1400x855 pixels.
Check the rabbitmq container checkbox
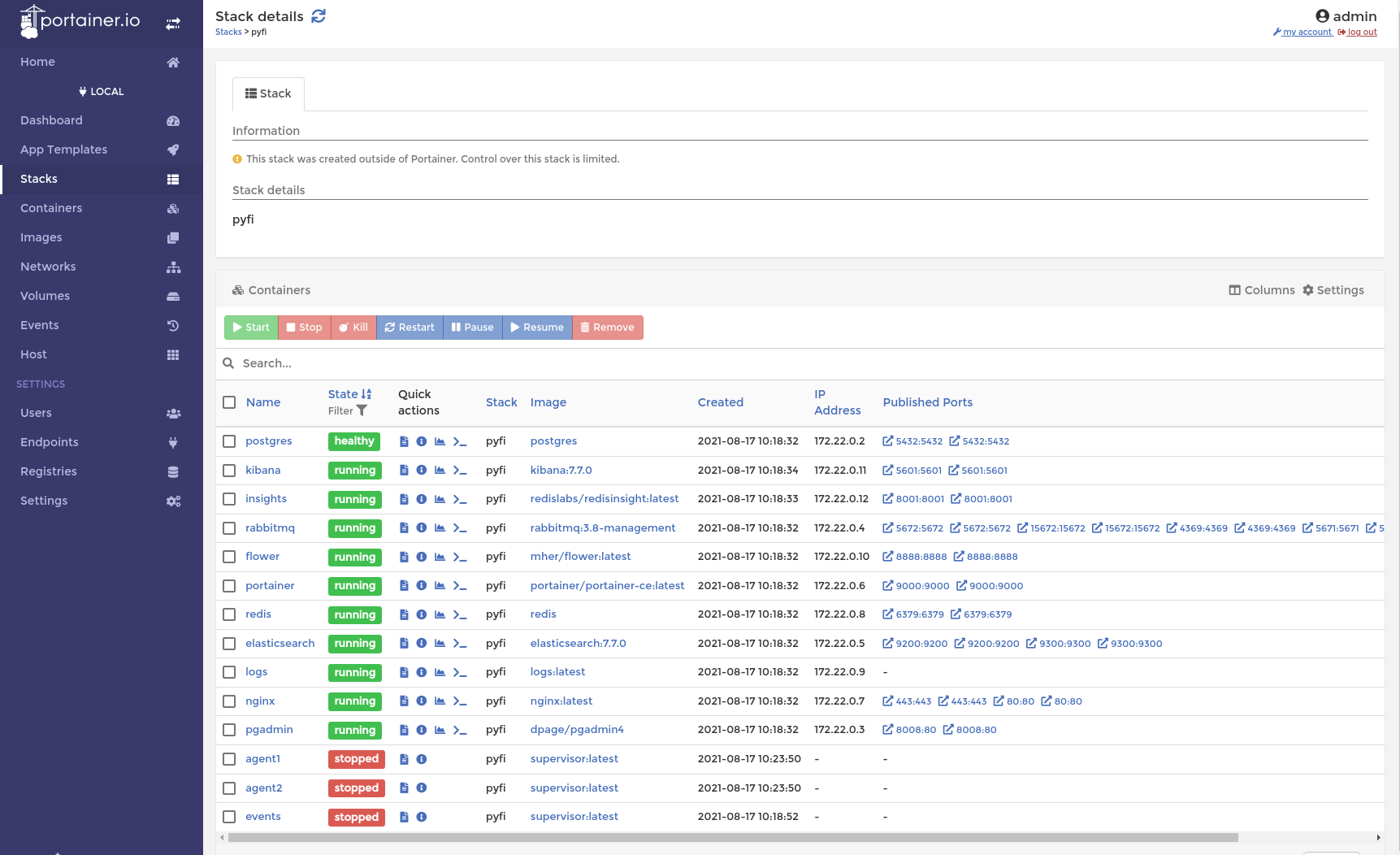coord(229,528)
